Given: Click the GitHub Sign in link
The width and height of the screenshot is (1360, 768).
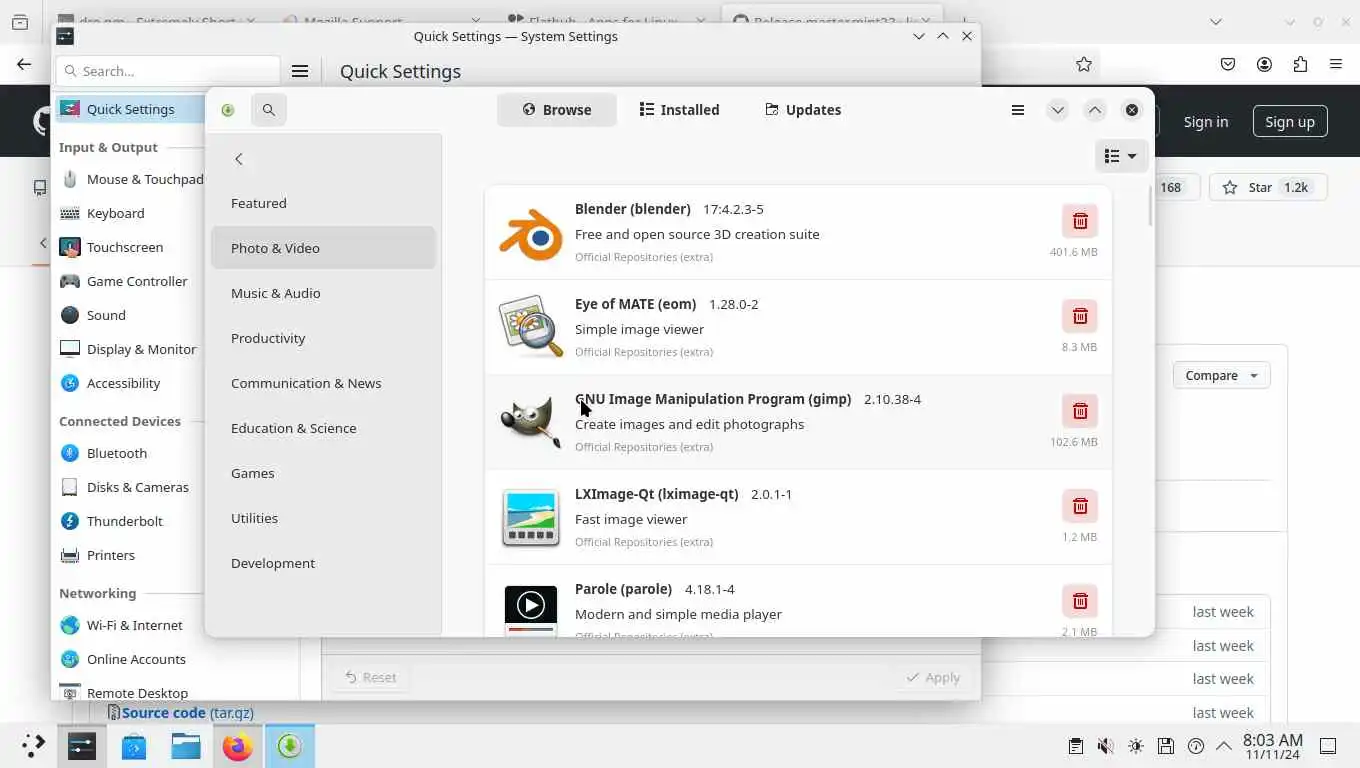Looking at the screenshot, I should pyautogui.click(x=1205, y=122).
